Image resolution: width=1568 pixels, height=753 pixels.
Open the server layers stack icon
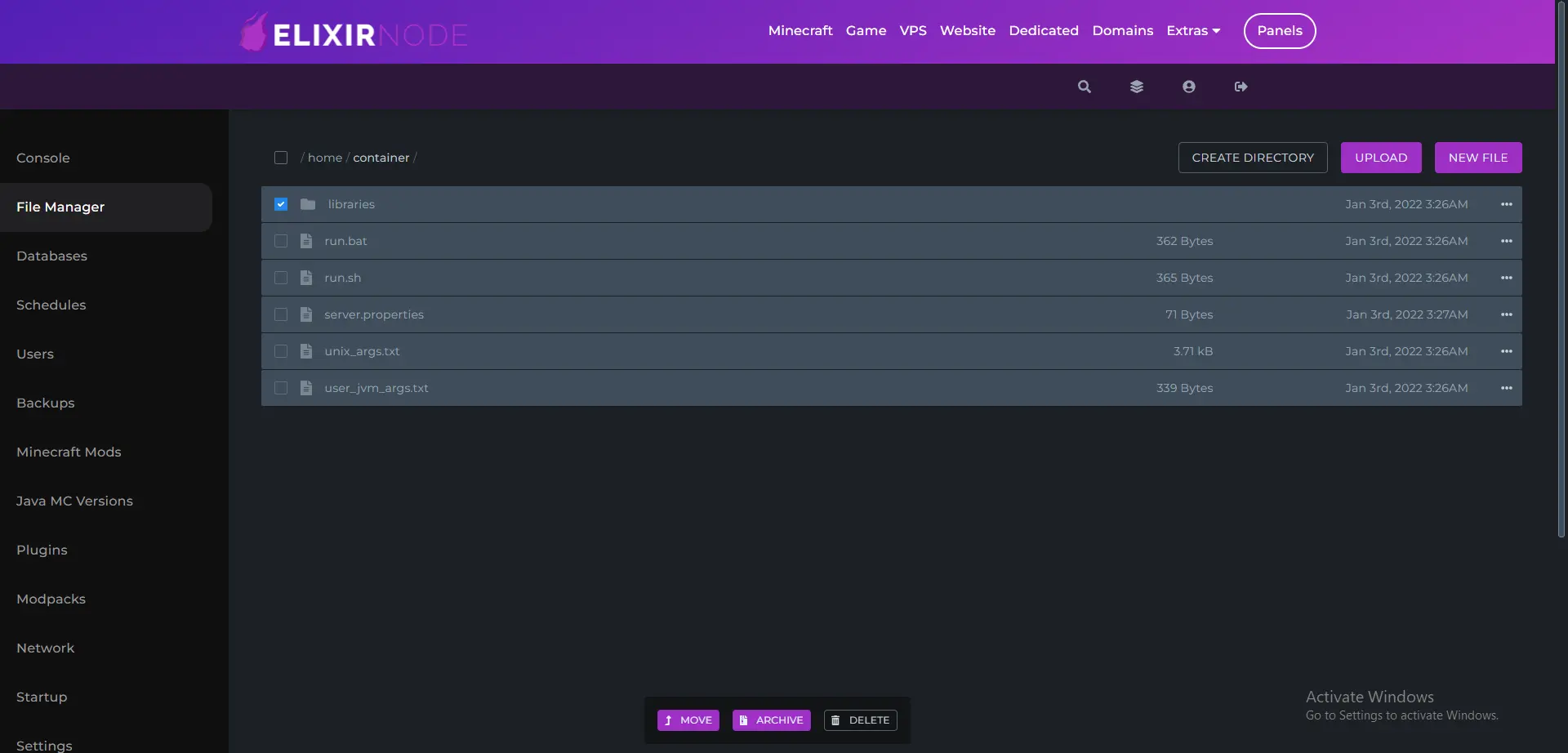coord(1136,87)
